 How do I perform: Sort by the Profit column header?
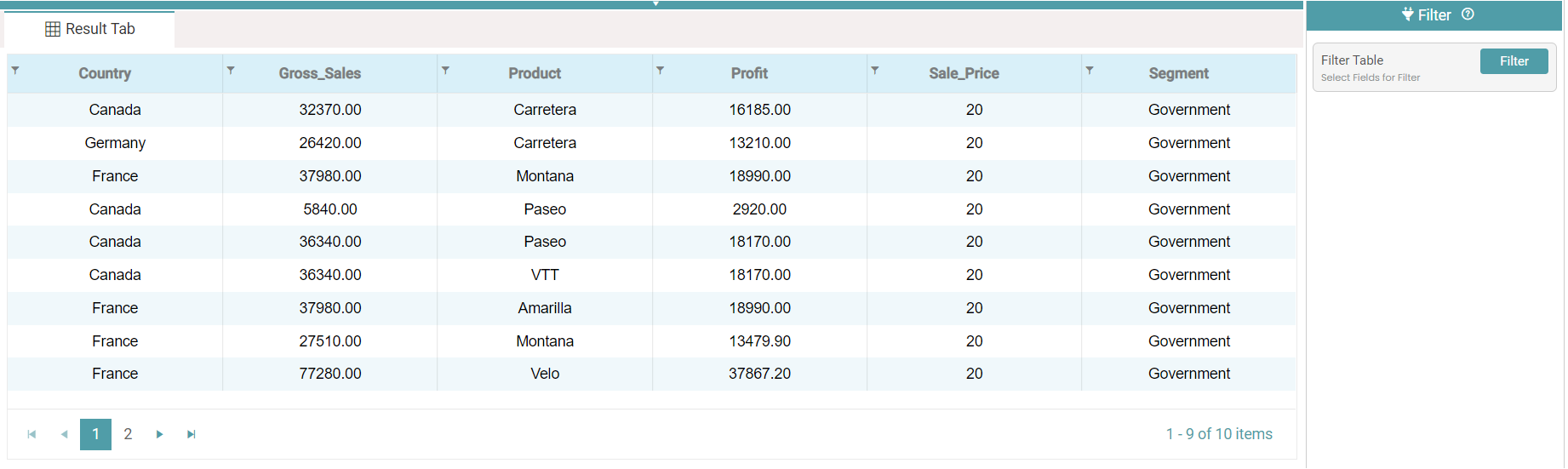click(749, 74)
